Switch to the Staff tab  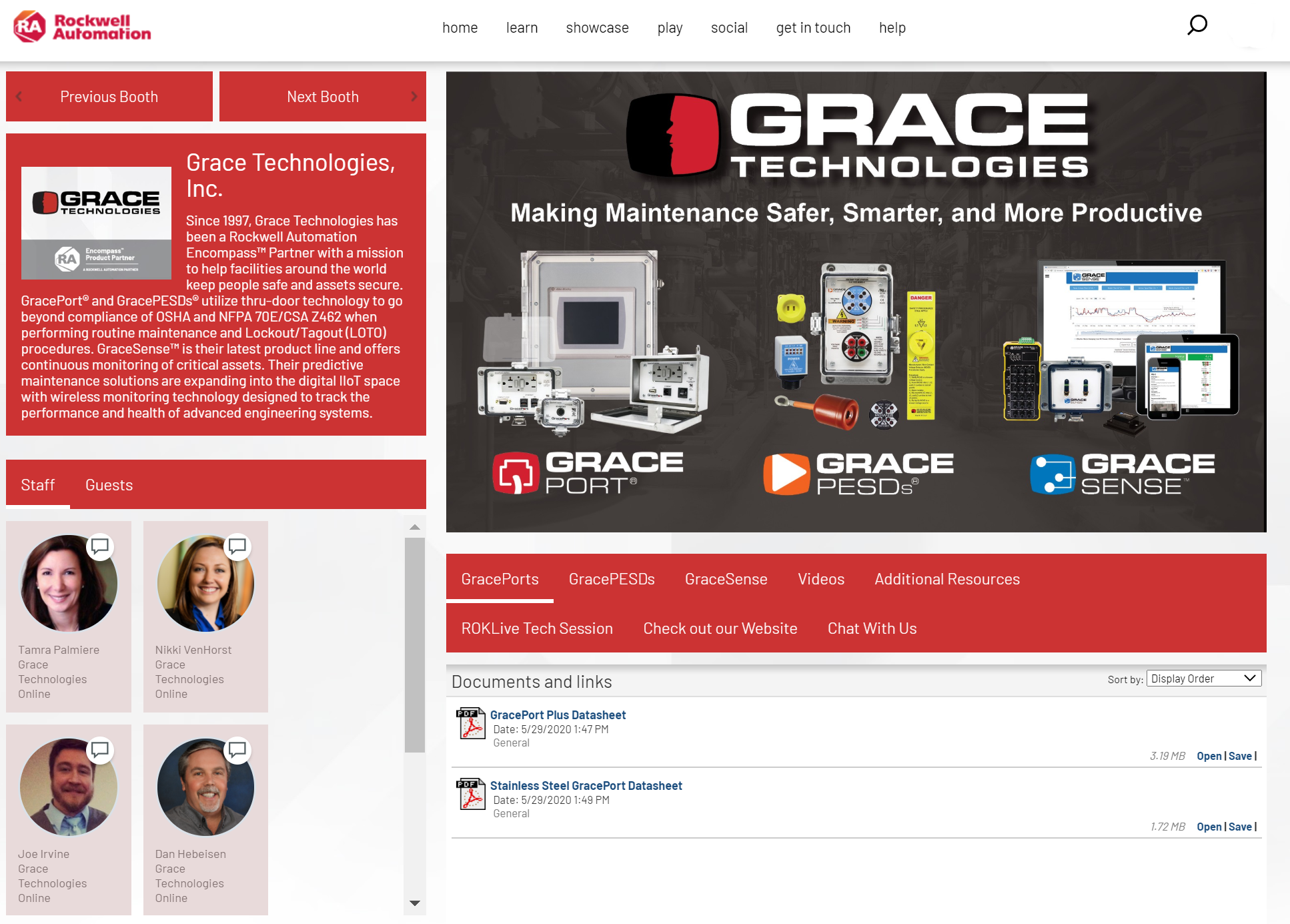pos(38,485)
